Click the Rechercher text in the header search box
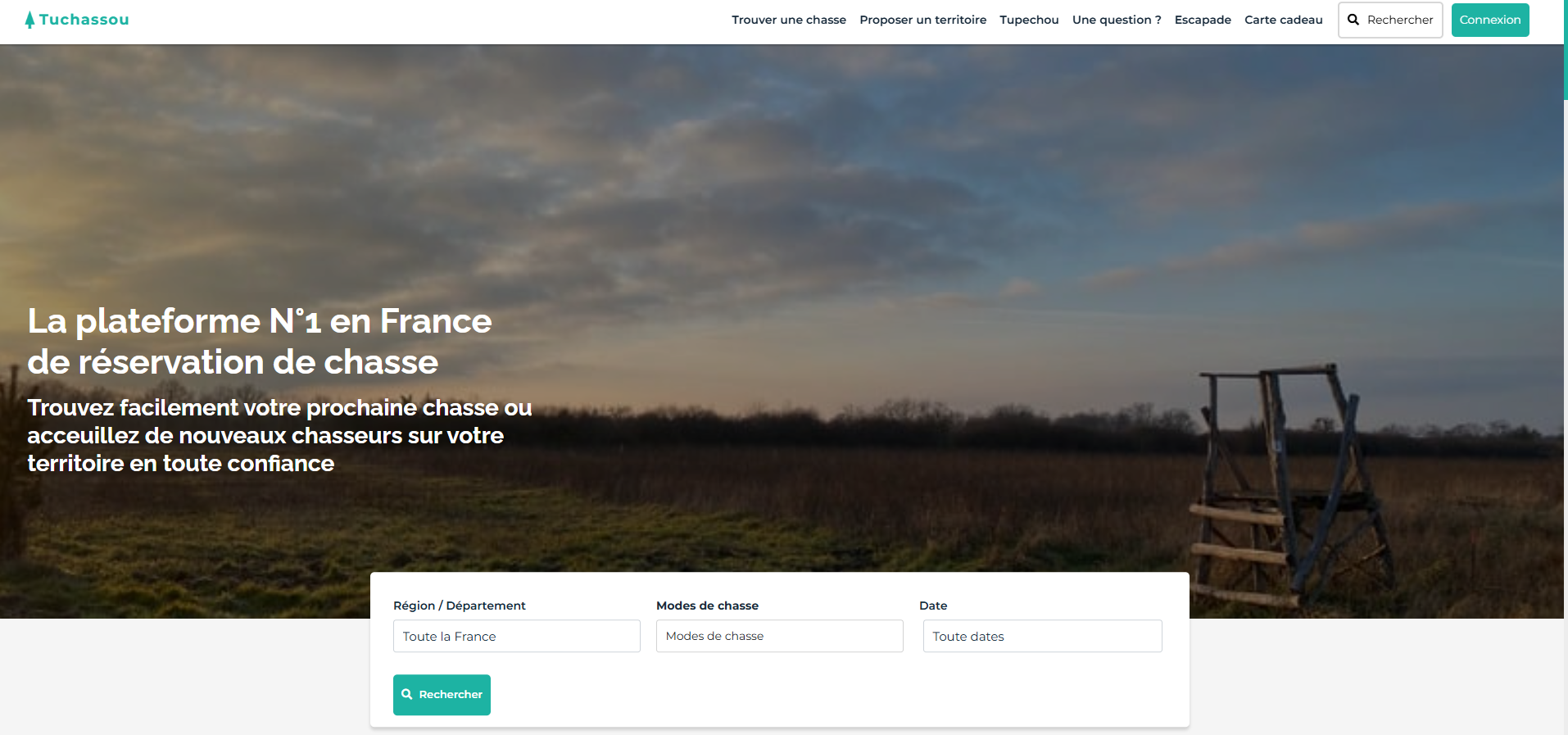The image size is (1568, 735). coord(1399,20)
